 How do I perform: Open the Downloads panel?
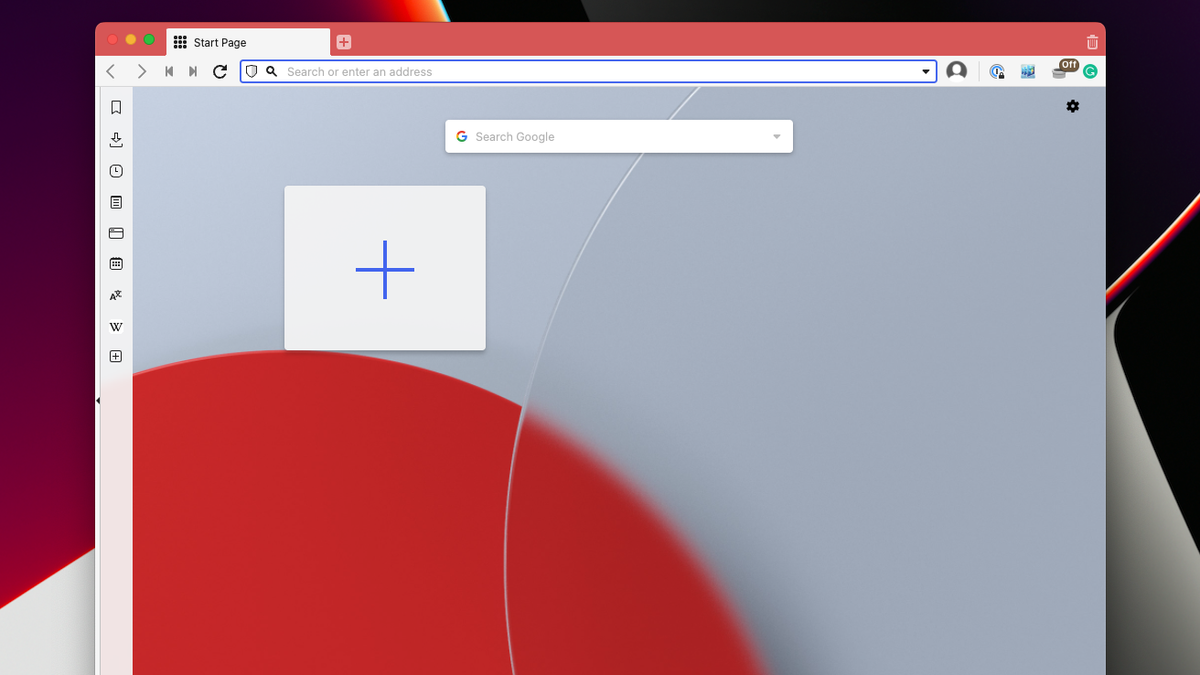[x=116, y=139]
